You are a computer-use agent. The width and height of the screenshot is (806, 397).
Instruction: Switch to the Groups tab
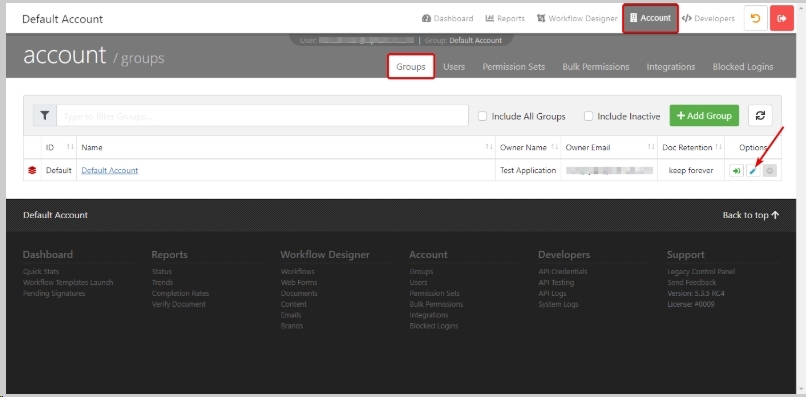411,66
